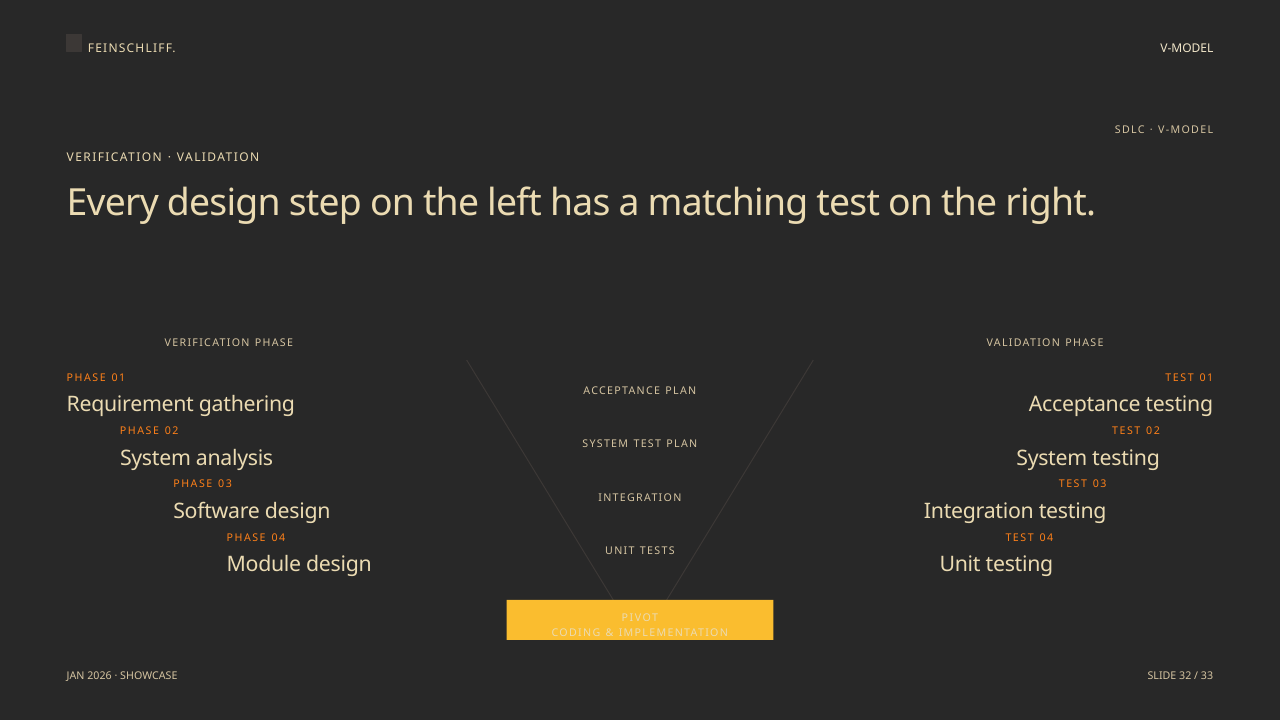Select the INTEGRATION center label

pos(640,498)
